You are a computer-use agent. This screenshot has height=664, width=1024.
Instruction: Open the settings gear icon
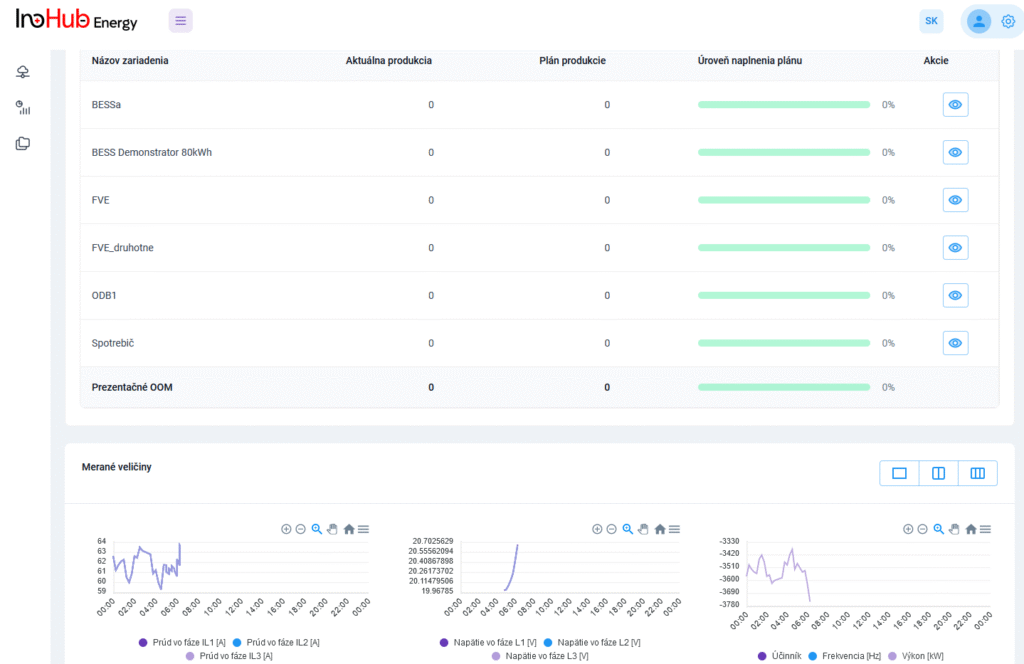[x=1007, y=21]
